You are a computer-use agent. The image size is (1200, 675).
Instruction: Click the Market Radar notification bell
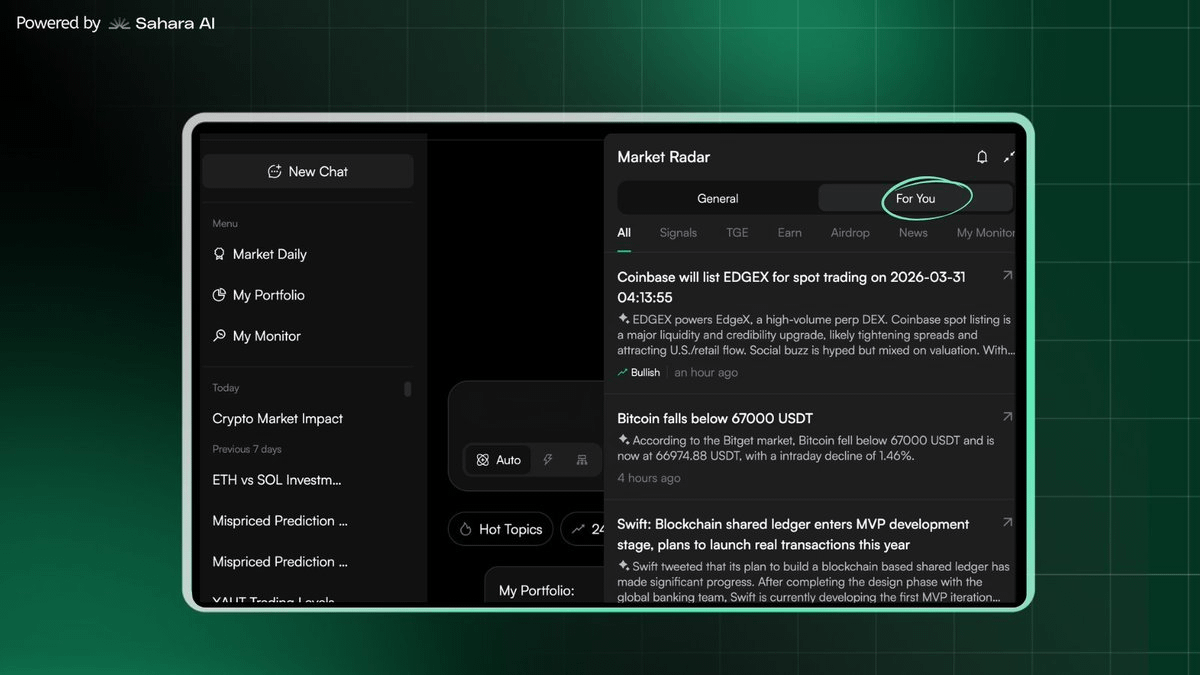tap(982, 157)
